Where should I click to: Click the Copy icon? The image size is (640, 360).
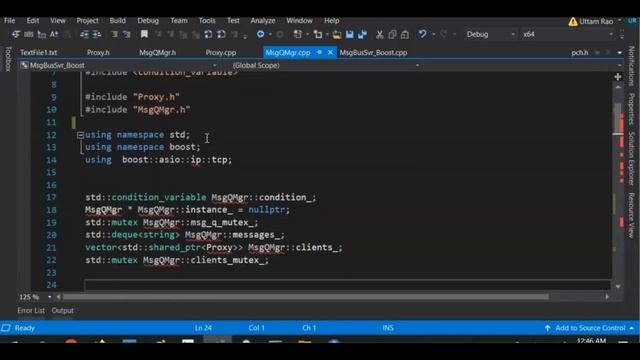tap(392, 35)
